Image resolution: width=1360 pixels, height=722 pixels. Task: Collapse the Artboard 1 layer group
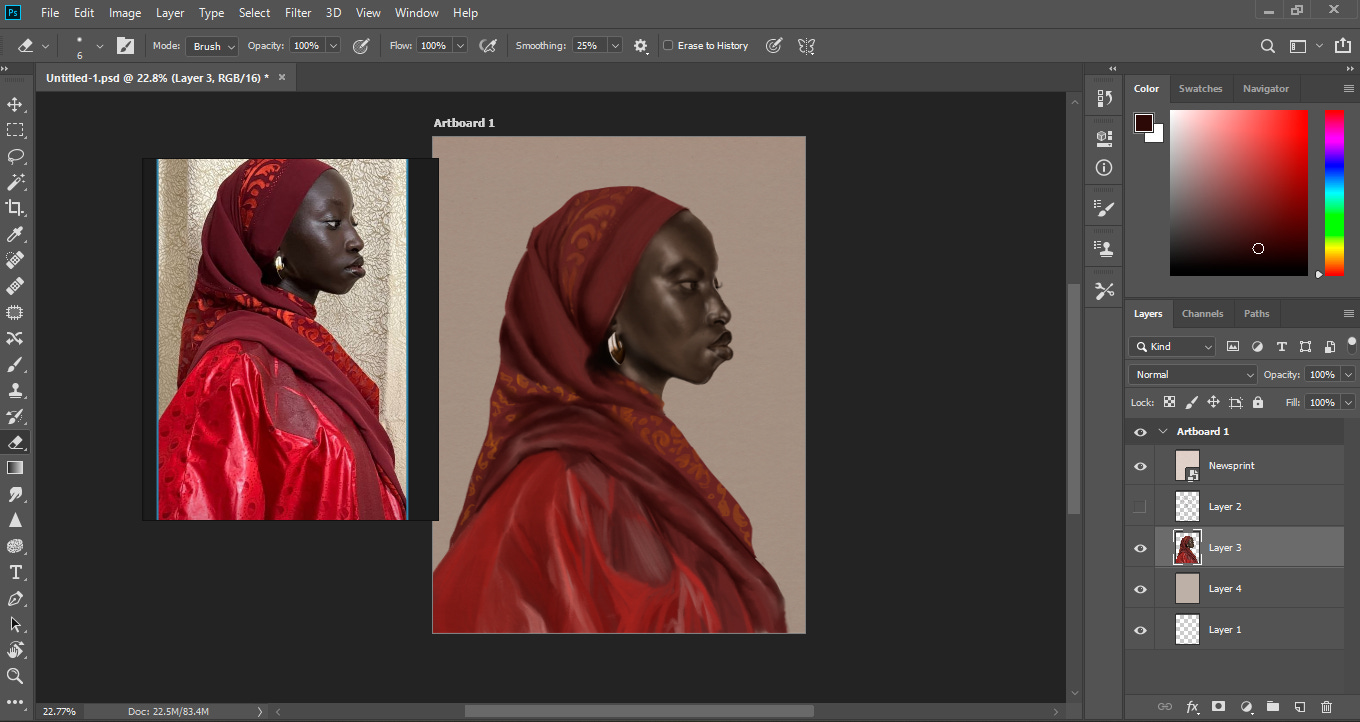pos(1163,431)
